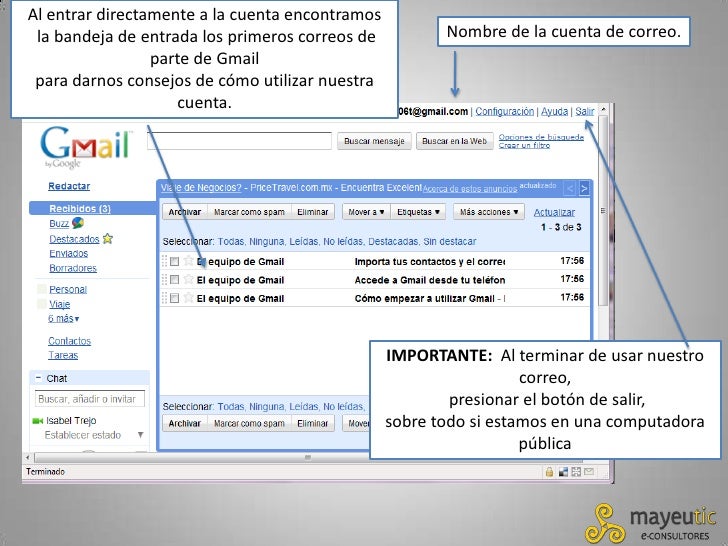Open Destacados folder
Screen dimensions: 728x546
tap(74, 239)
